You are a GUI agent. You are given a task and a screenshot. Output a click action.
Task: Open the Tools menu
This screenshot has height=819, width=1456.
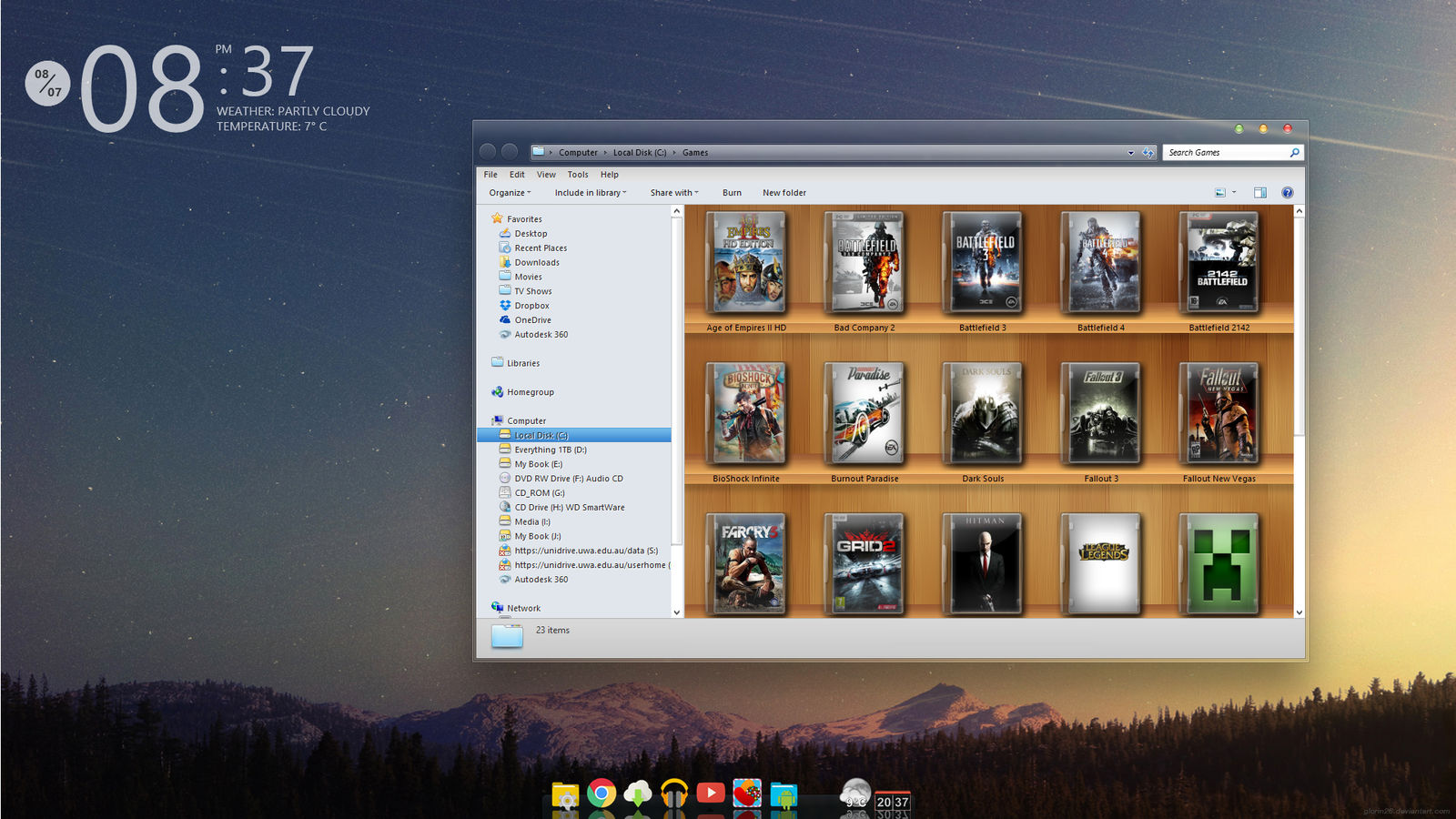[578, 175]
